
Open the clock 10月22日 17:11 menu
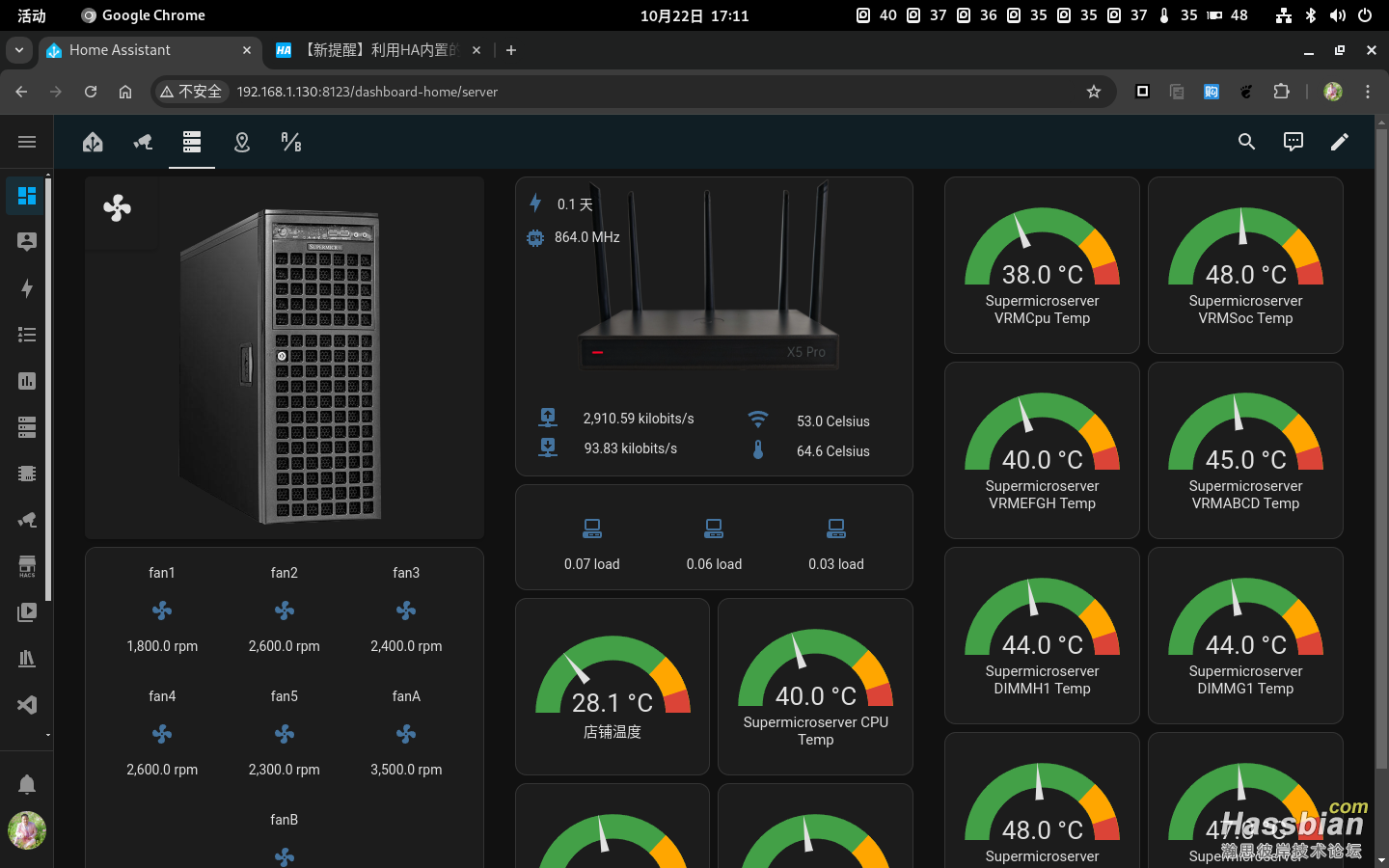694,15
